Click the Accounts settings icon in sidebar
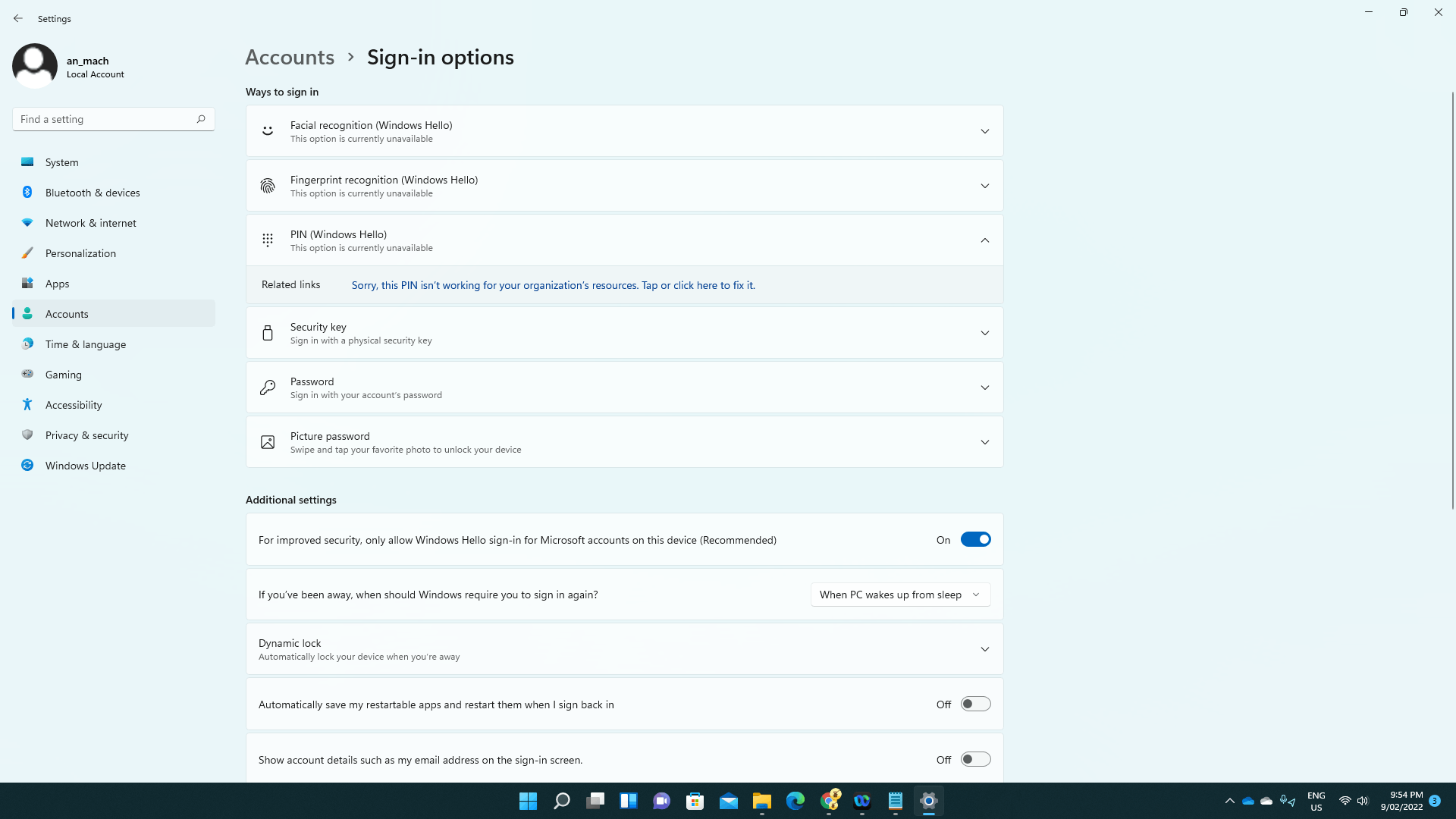 coord(27,313)
